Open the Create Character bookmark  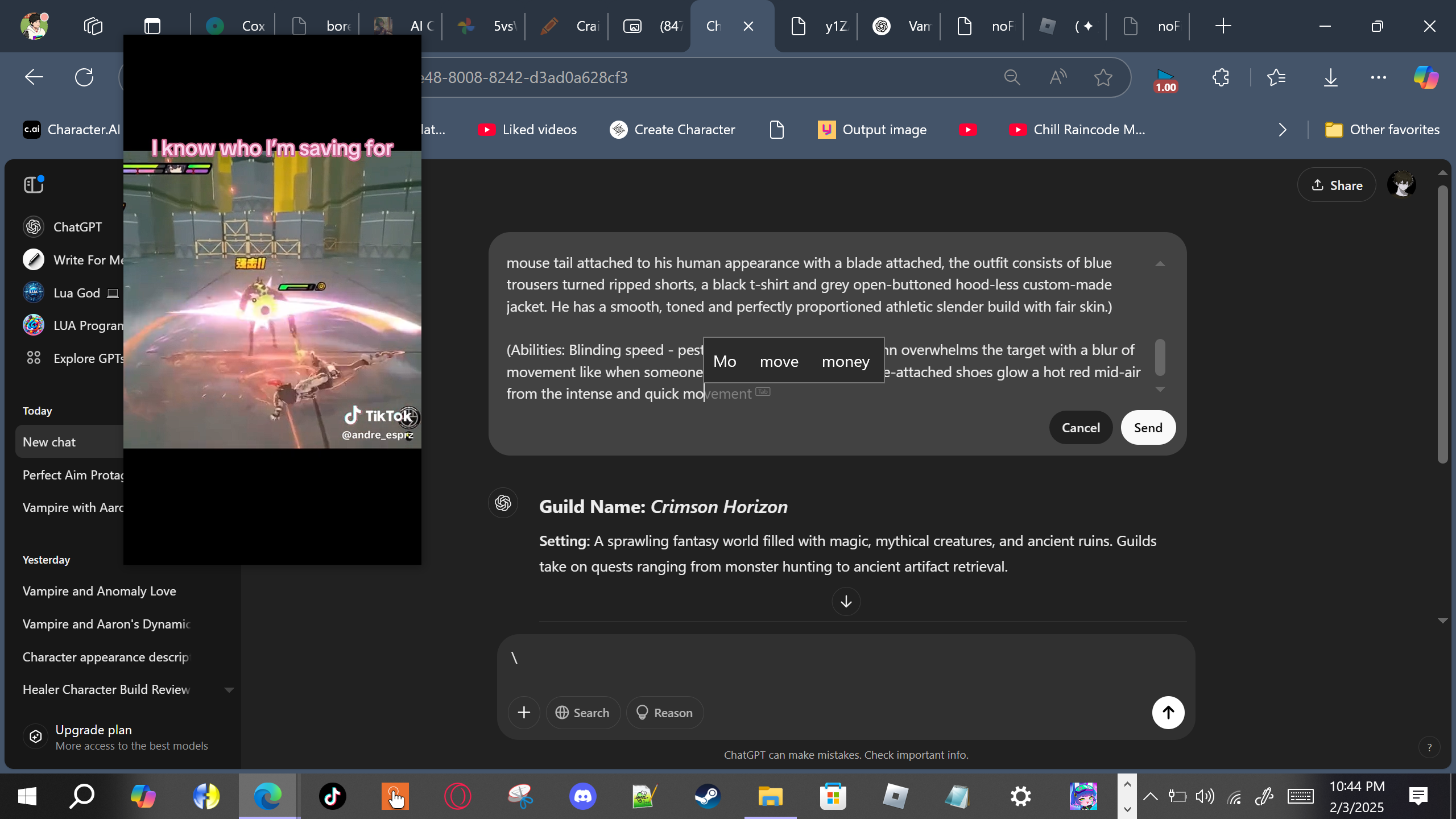coord(673,130)
